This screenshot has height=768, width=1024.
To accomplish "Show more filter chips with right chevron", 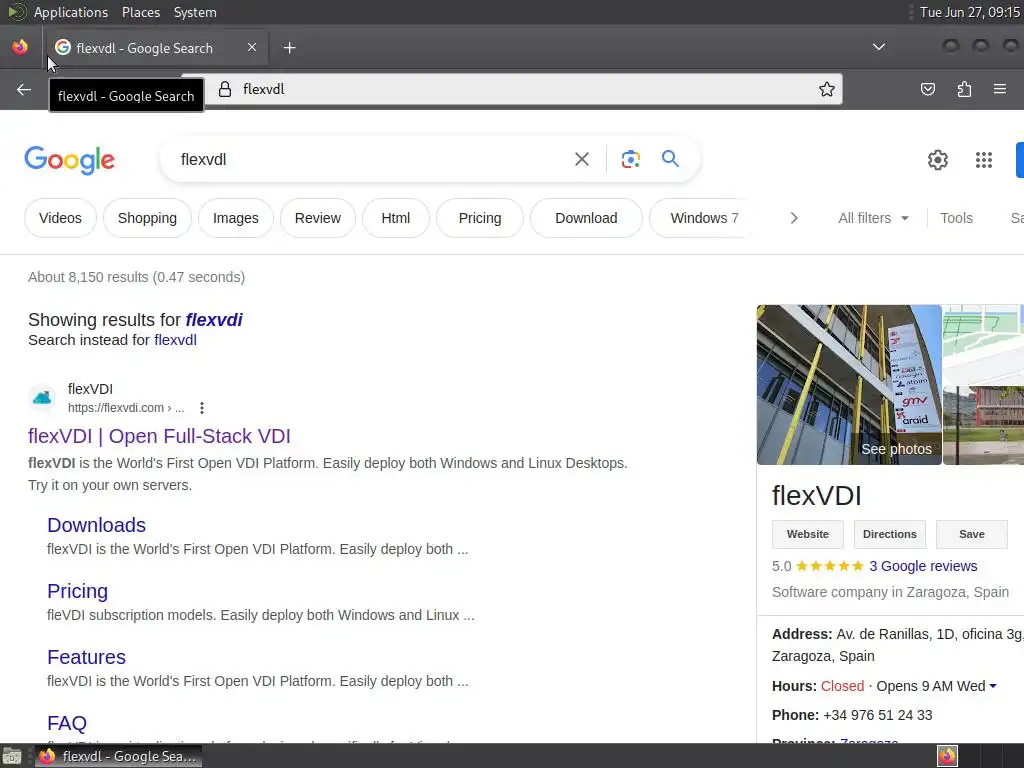I will (x=793, y=218).
